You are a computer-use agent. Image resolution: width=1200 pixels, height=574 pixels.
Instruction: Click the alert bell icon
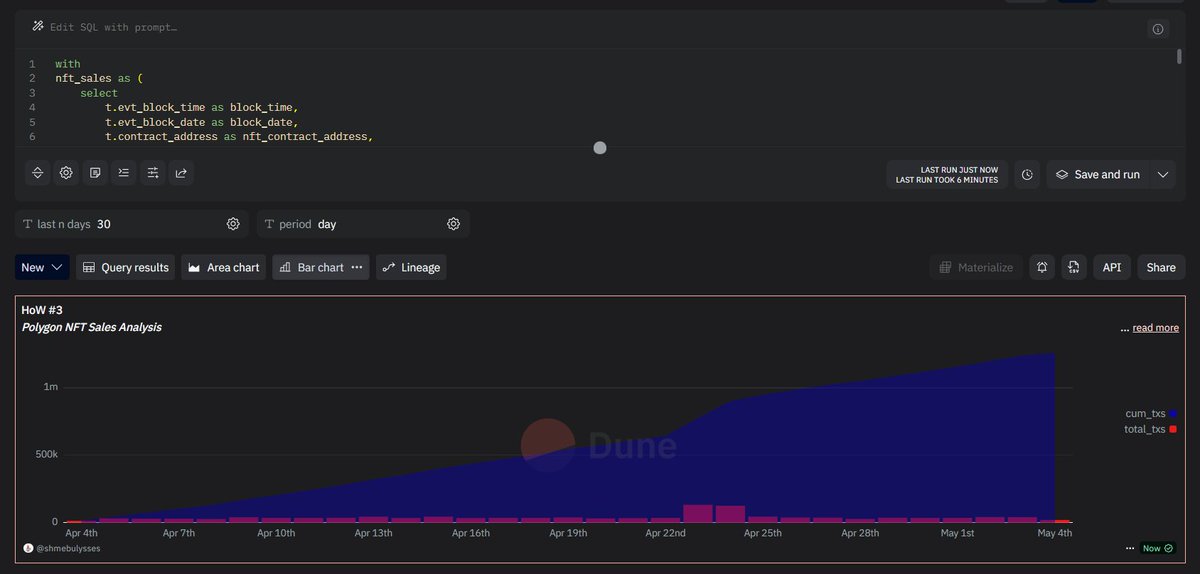click(1042, 267)
